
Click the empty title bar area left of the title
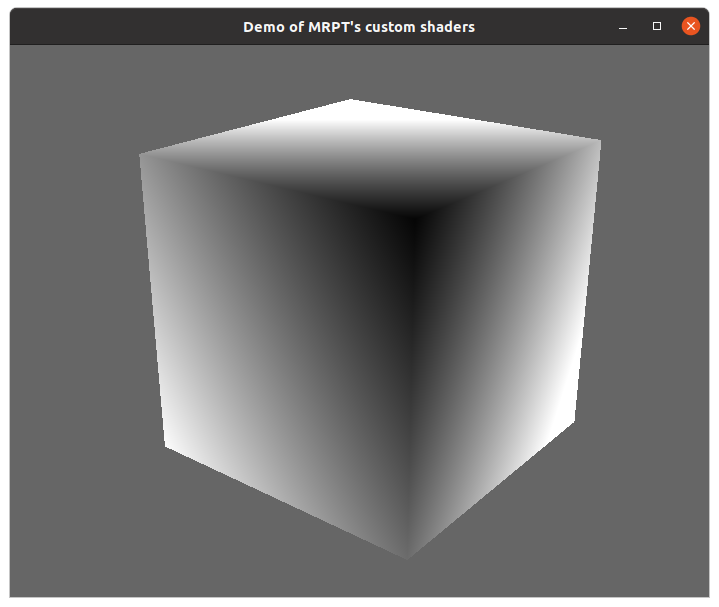tap(120, 27)
